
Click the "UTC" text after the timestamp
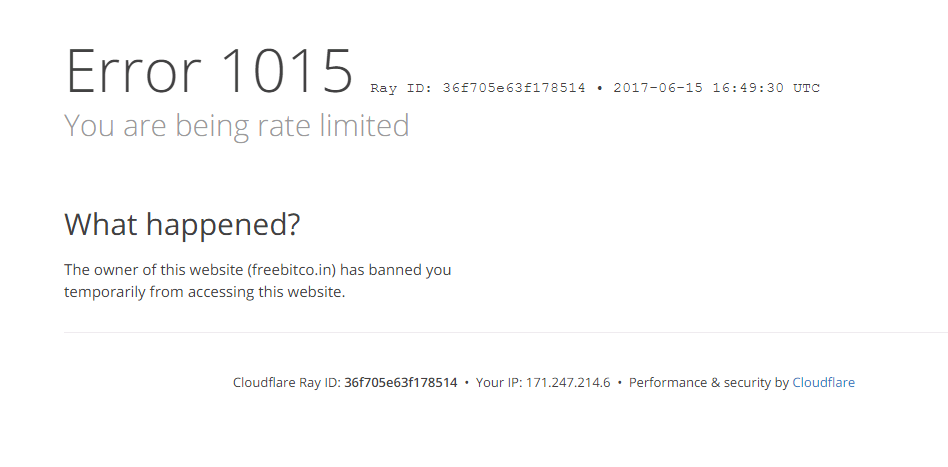[x=806, y=88]
